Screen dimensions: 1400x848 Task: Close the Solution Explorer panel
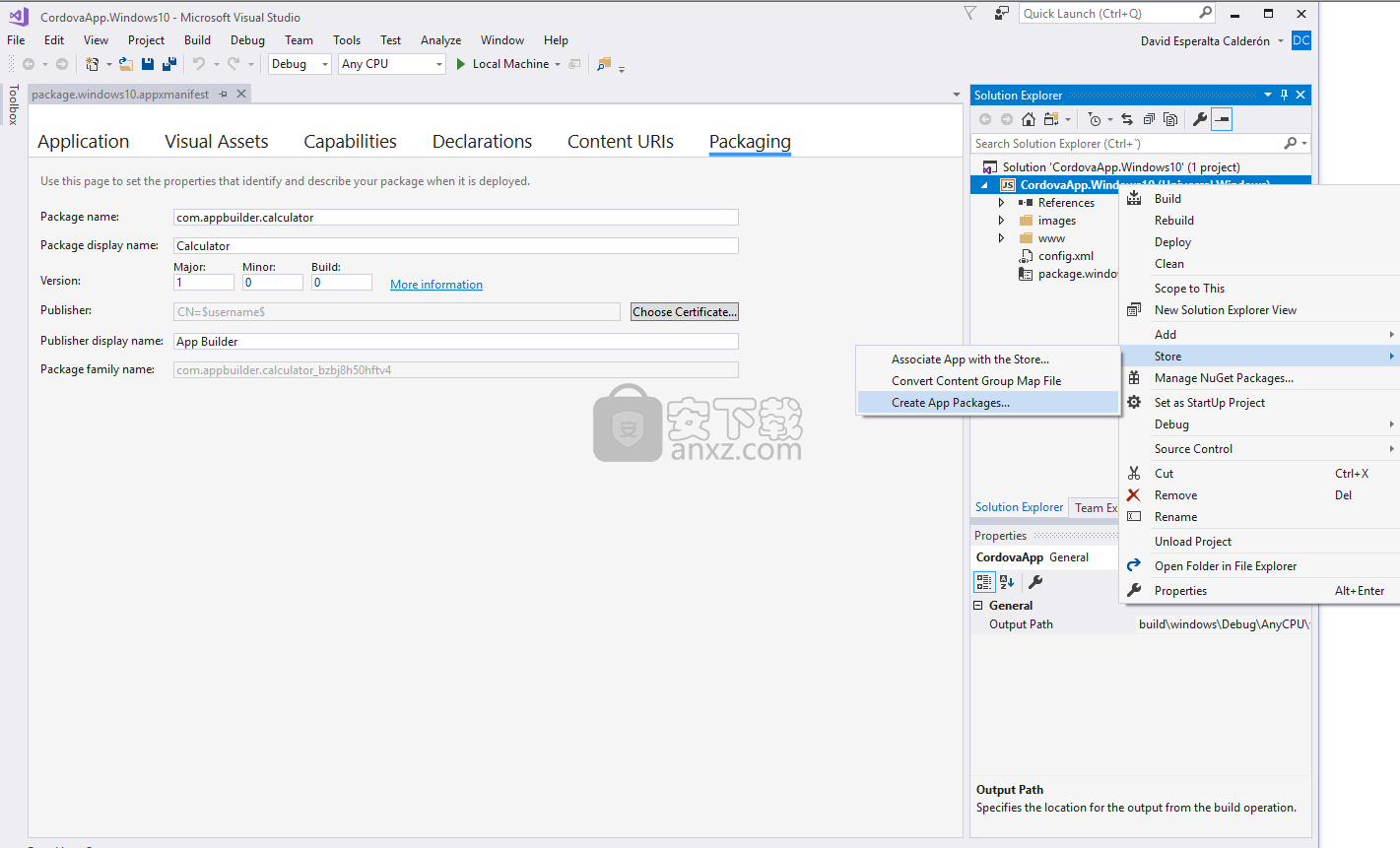pyautogui.click(x=1300, y=95)
